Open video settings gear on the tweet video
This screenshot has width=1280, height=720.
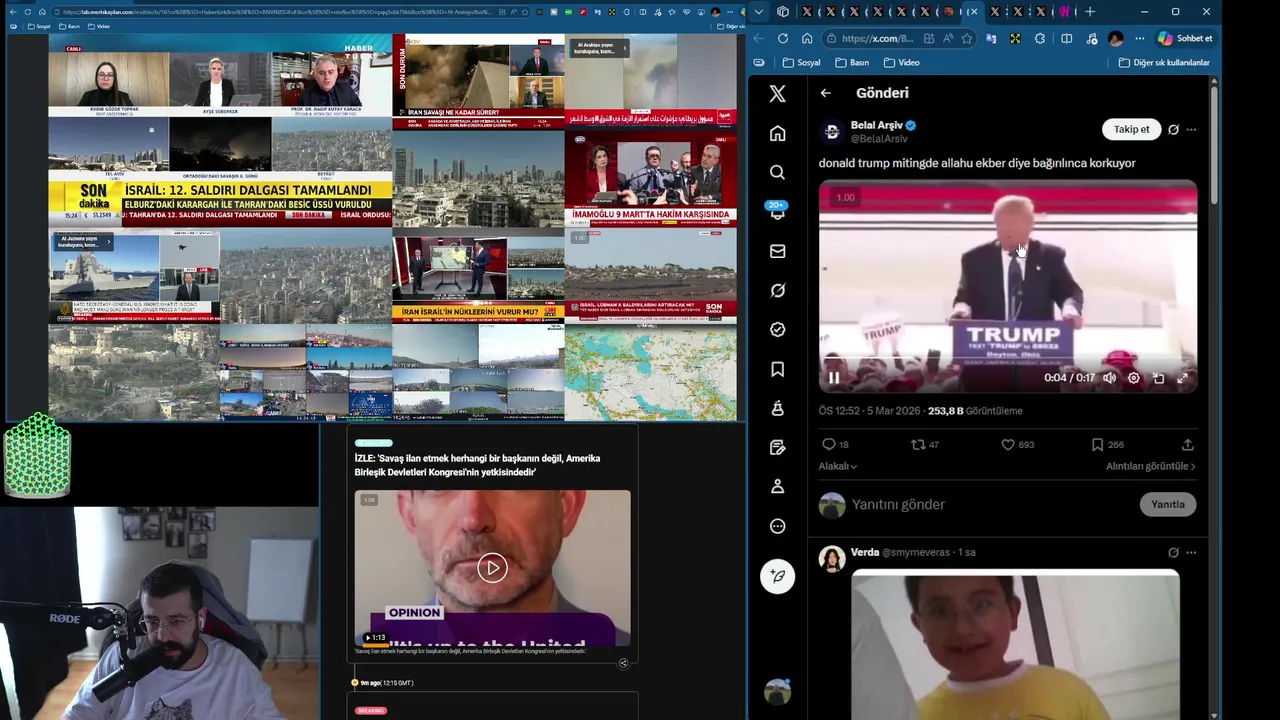pos(1133,378)
